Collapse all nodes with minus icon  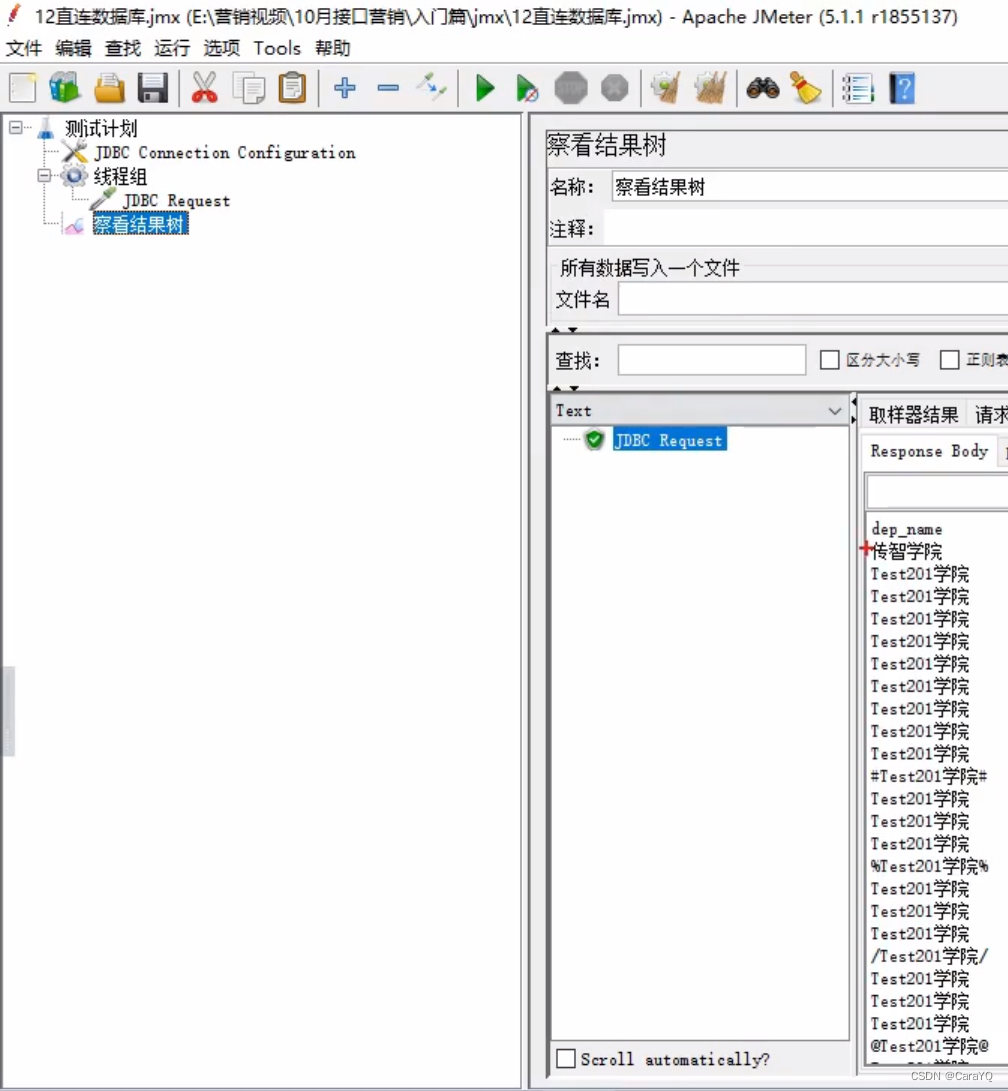pyautogui.click(x=388, y=88)
